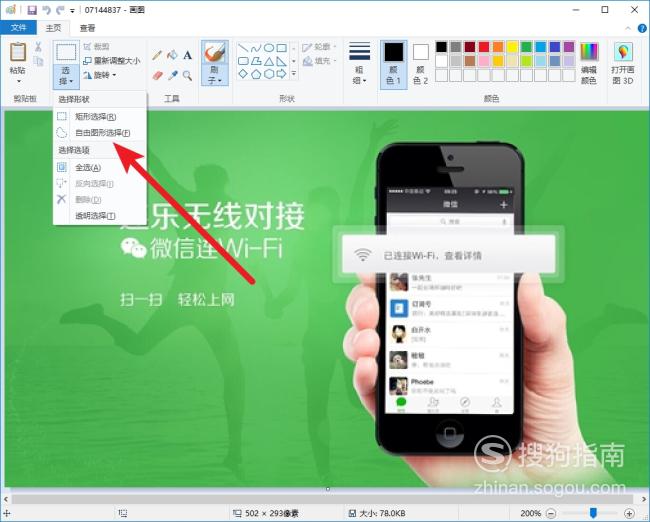Viewport: 650px width, 522px height.
Task: Open the Fill (填充) dropdown
Action: pos(319,61)
